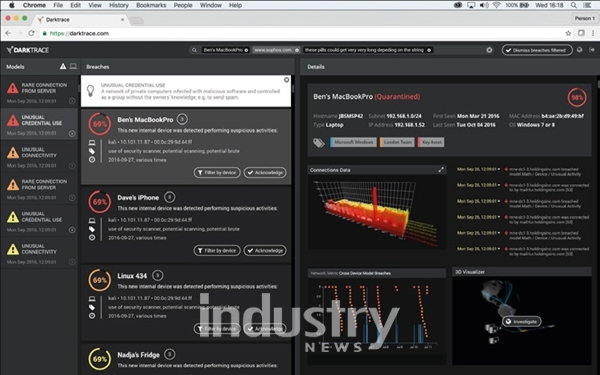Click the tag icon beside Microsoft Windows label
The image size is (600, 375).
(x=319, y=143)
